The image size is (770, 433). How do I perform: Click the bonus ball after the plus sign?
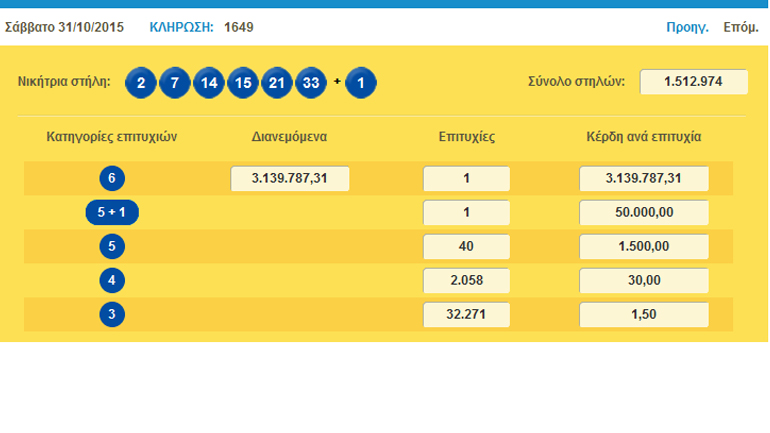(x=361, y=83)
